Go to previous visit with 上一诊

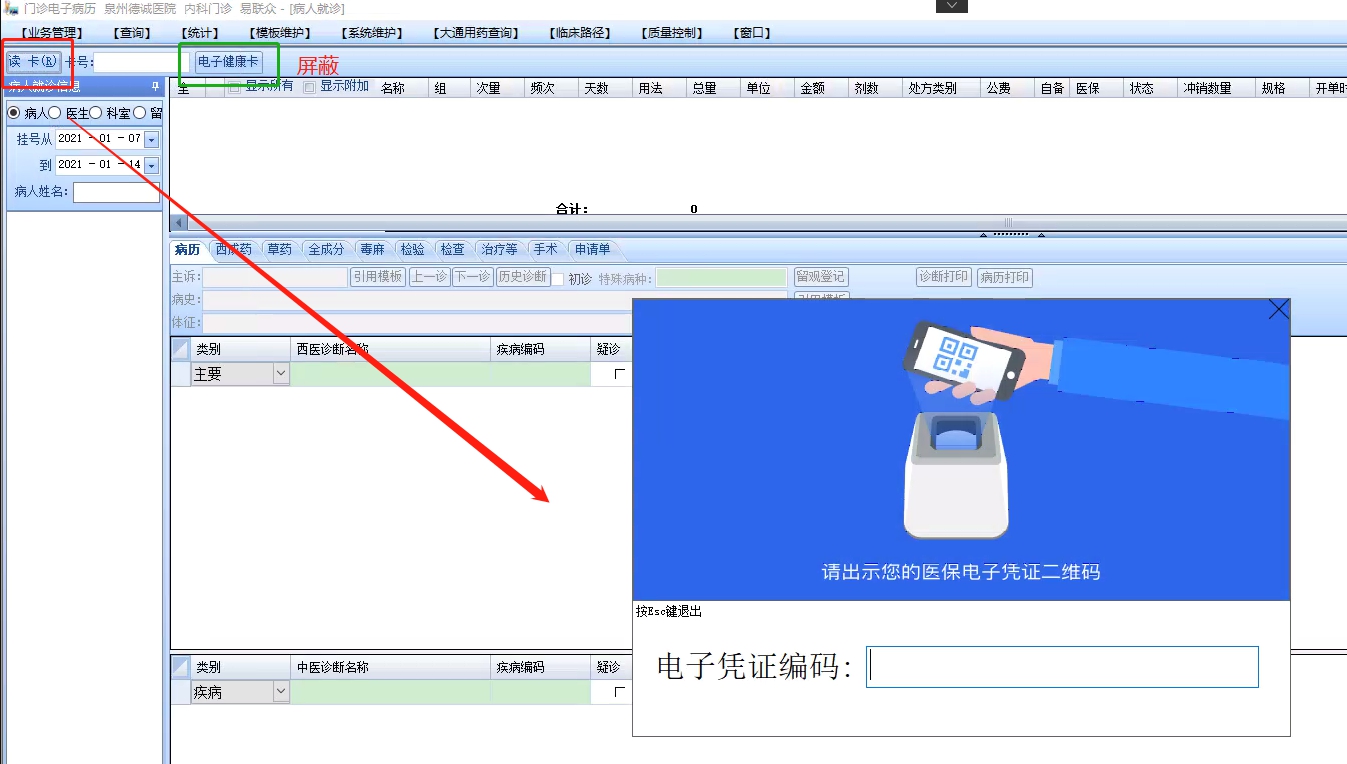click(429, 277)
